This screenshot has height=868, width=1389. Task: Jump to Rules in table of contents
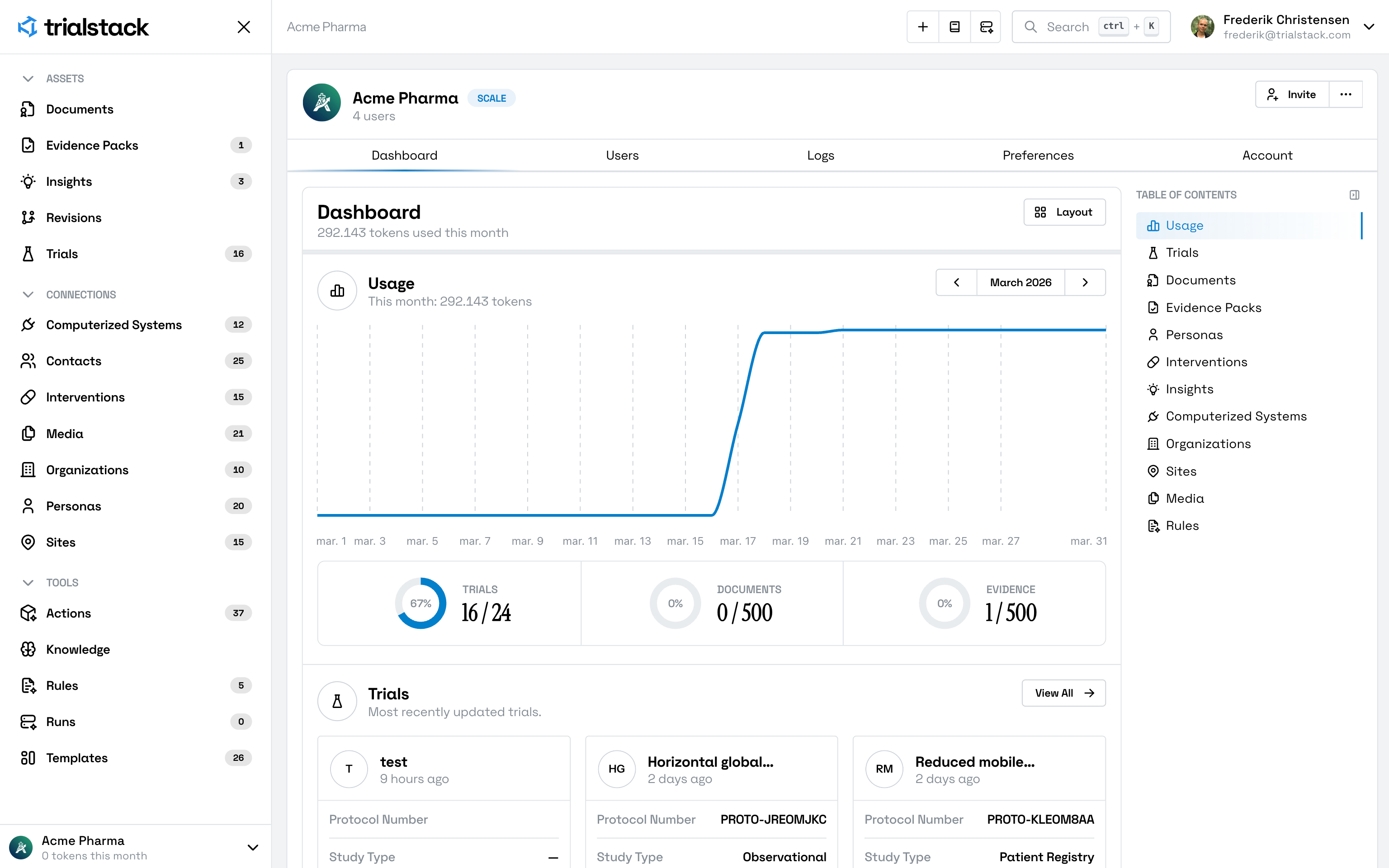[1248, 526]
